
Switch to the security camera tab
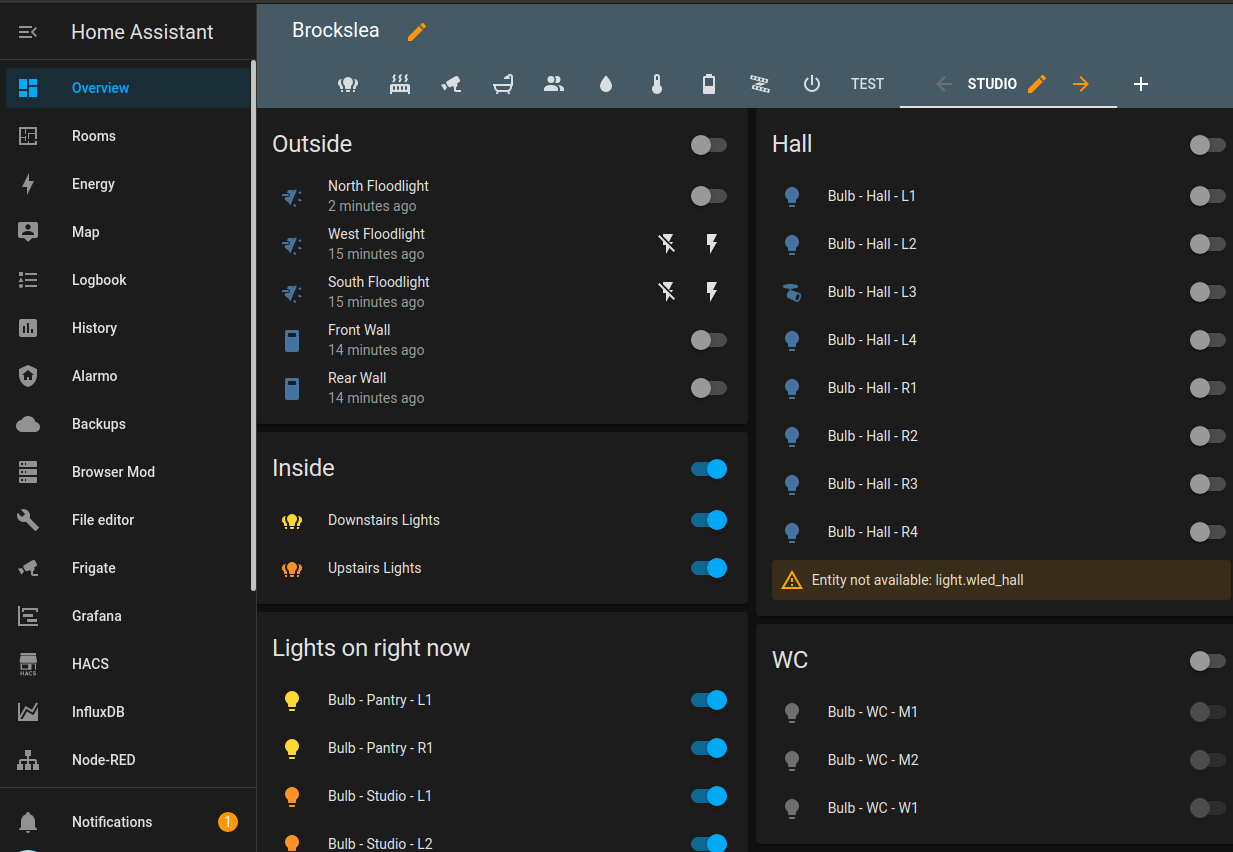coord(452,84)
